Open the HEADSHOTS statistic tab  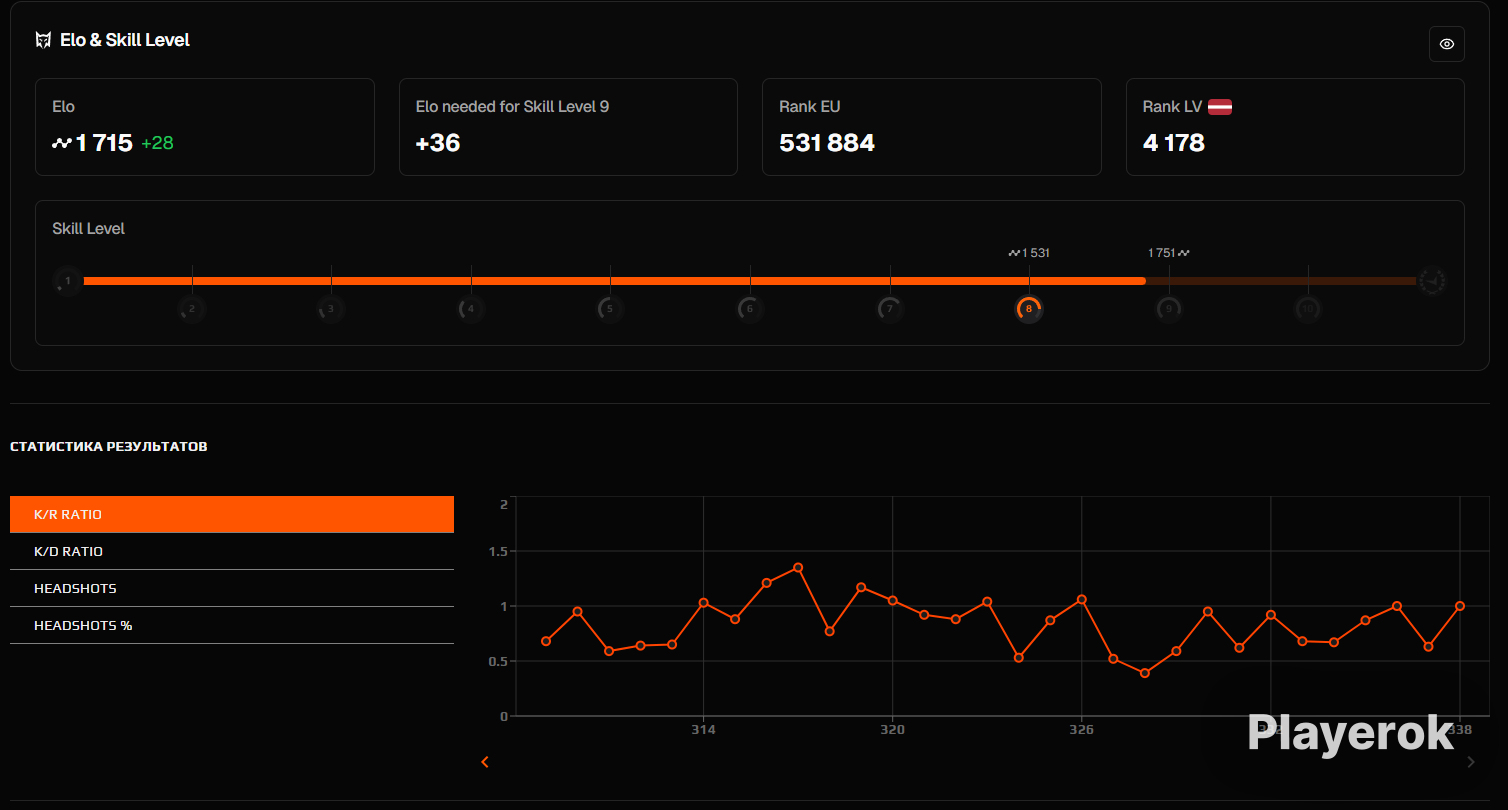232,588
